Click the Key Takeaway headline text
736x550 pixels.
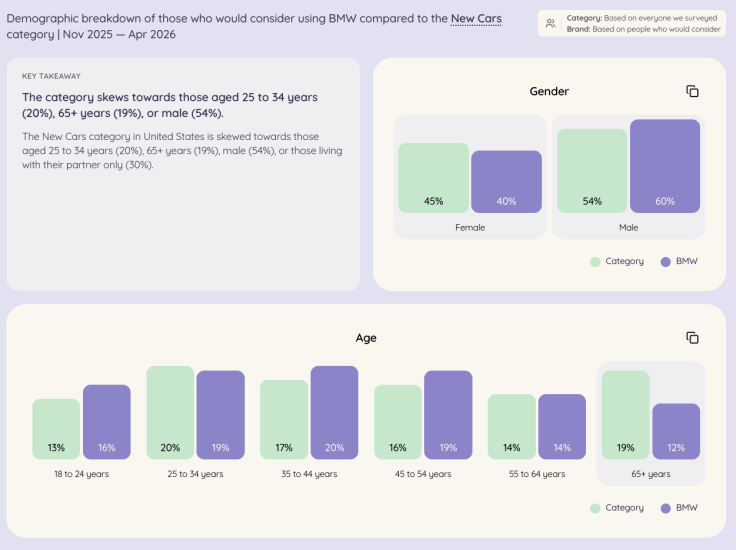(170, 105)
